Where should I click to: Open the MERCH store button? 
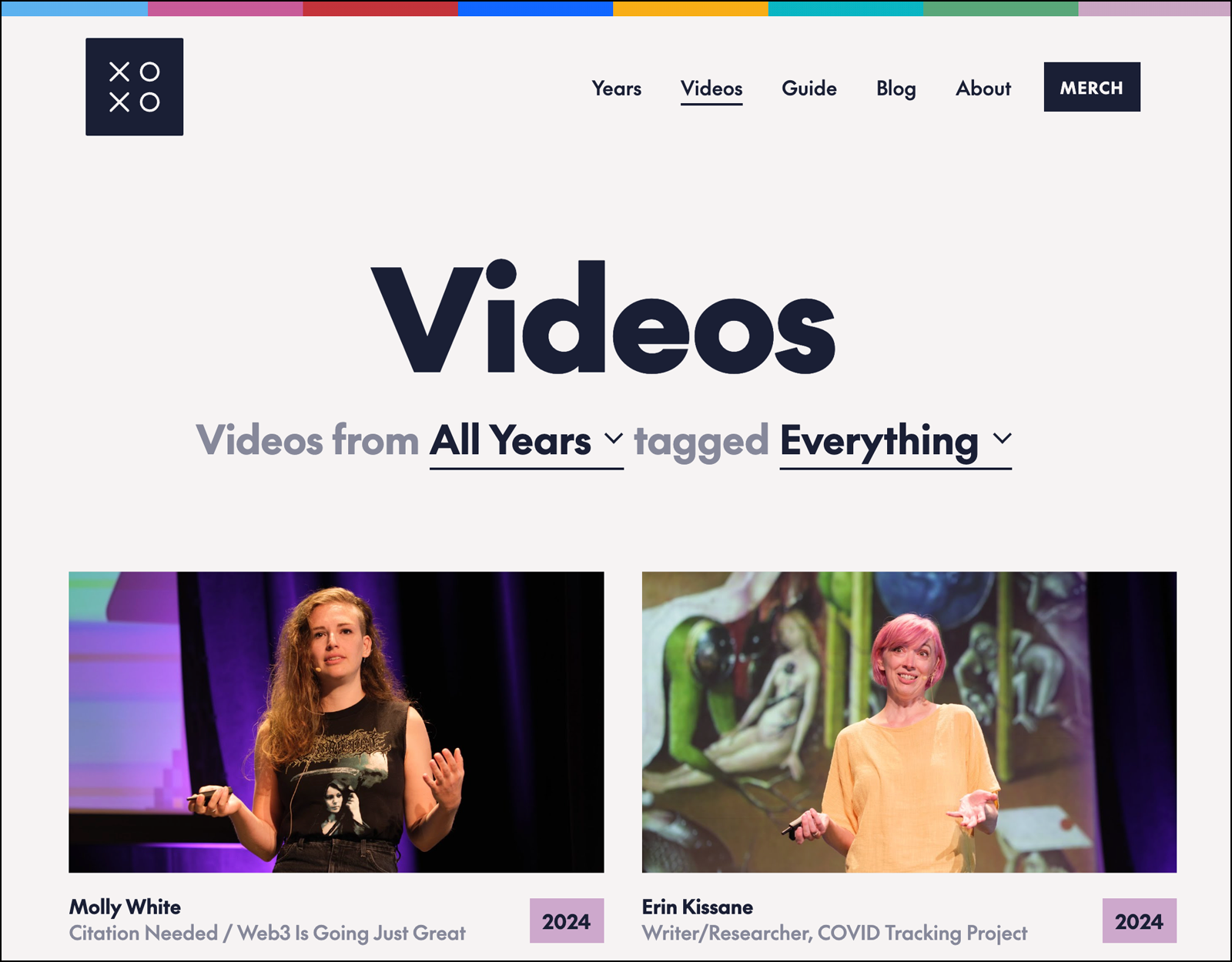coord(1092,88)
